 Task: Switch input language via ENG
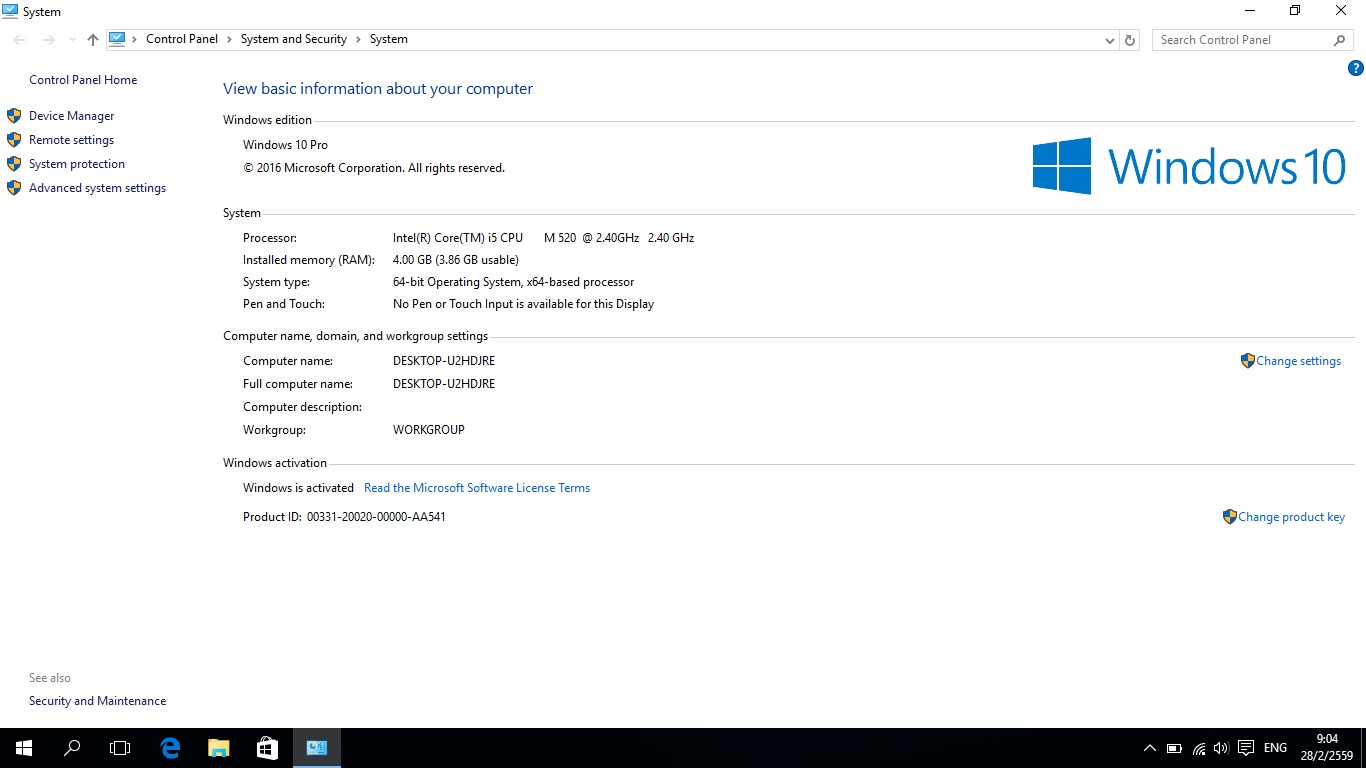click(1275, 748)
